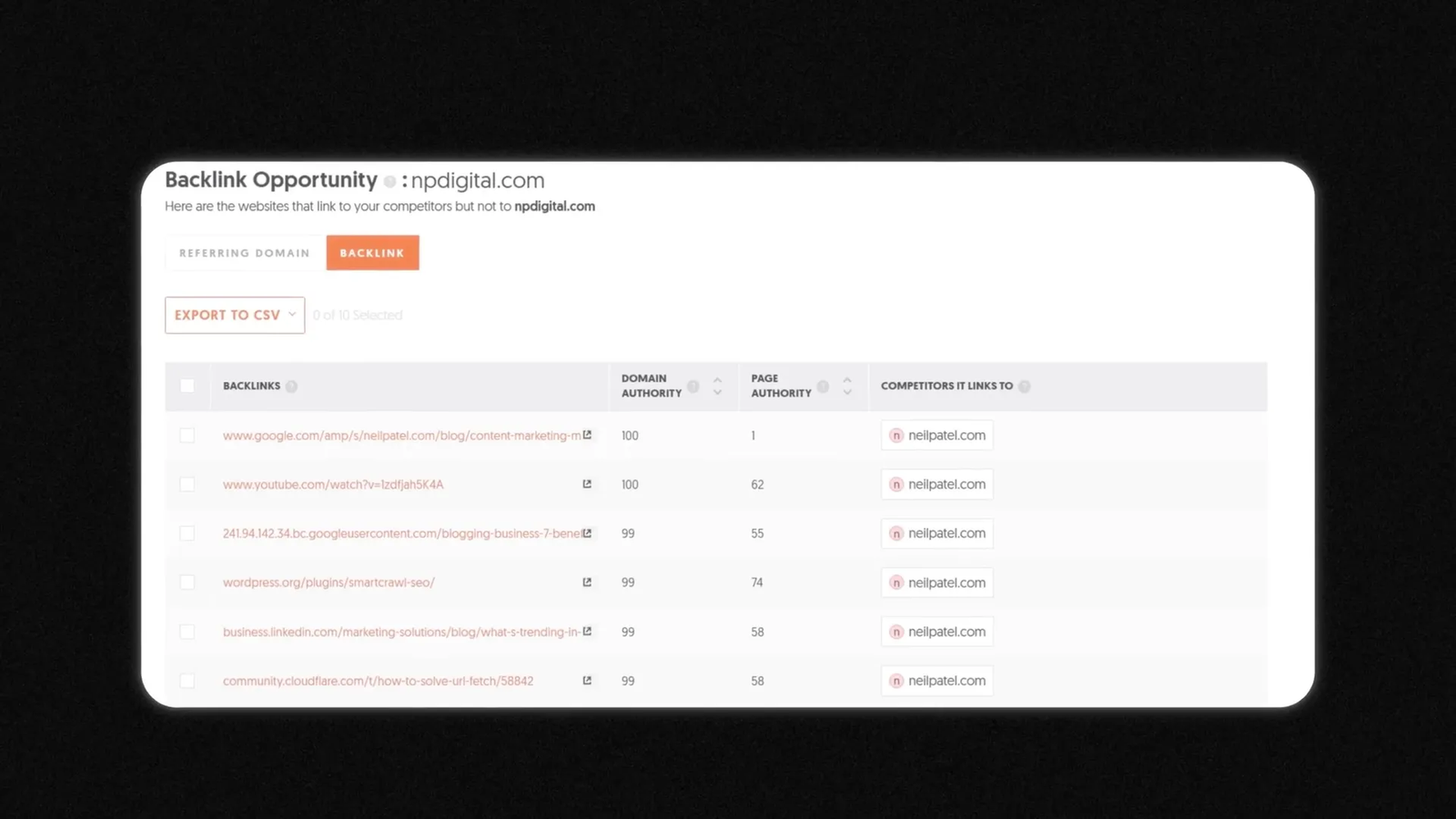Click neilpatel.com competitor tag in linkedin row
The height and width of the screenshot is (819, 1456).
click(x=936, y=632)
